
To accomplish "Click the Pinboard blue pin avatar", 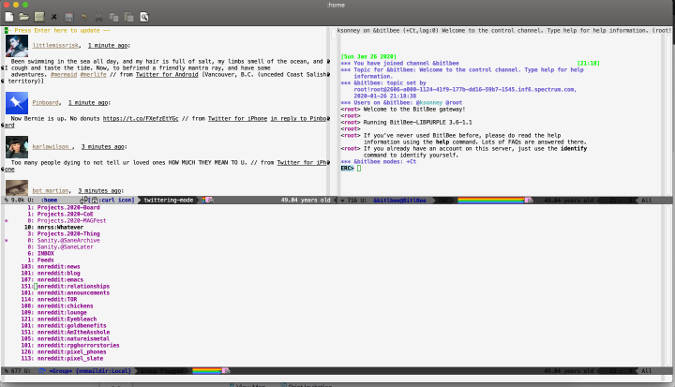I will pyautogui.click(x=17, y=102).
